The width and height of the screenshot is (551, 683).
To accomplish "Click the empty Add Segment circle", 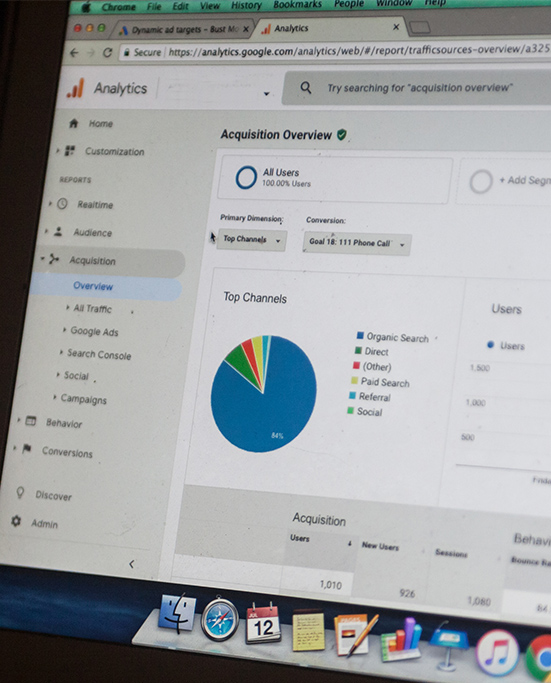I will tap(481, 182).
